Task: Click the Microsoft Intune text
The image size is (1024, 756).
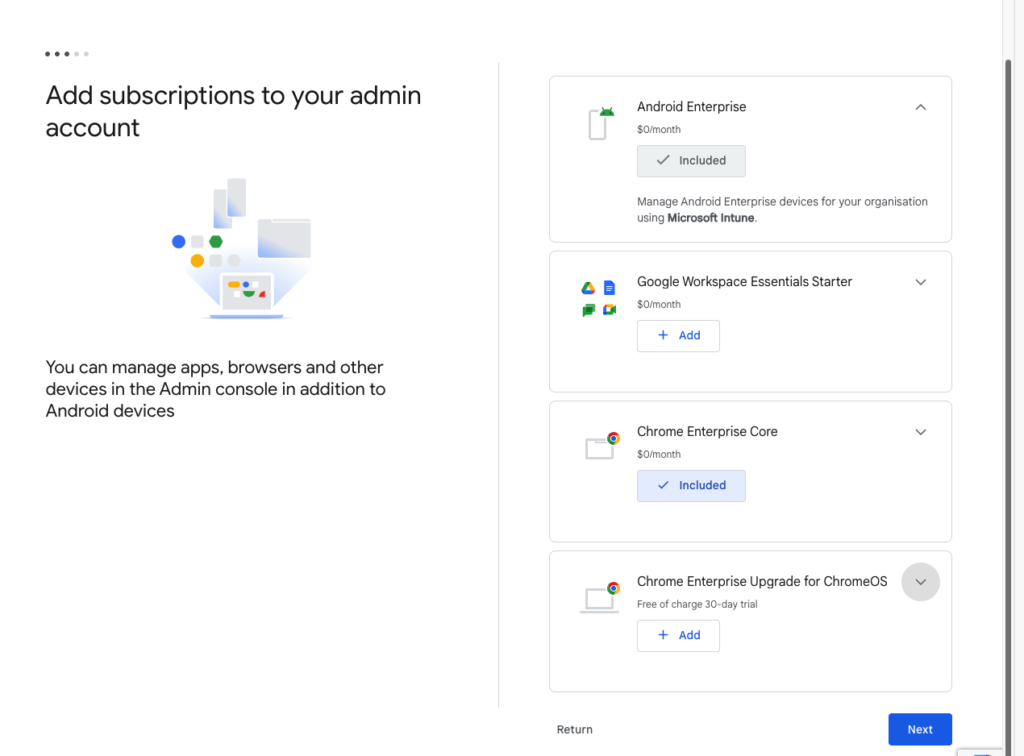Action: click(x=711, y=218)
